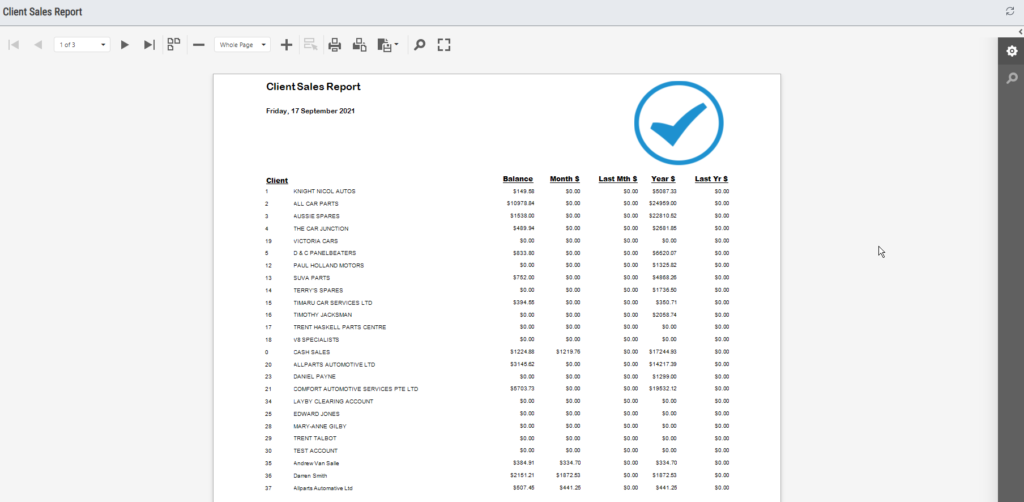Click TIMOTHY JACKSMAN client name
1024x502 pixels.
(x=323, y=315)
